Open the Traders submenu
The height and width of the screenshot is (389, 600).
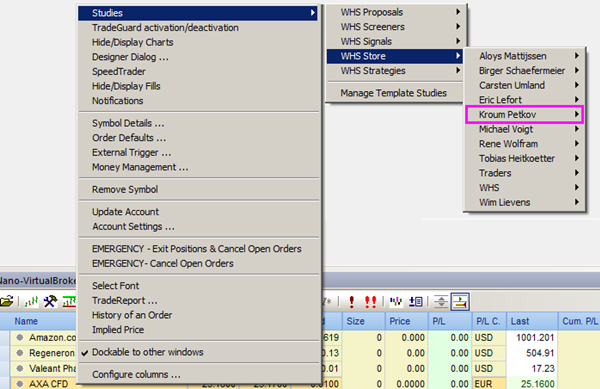pyautogui.click(x=524, y=173)
